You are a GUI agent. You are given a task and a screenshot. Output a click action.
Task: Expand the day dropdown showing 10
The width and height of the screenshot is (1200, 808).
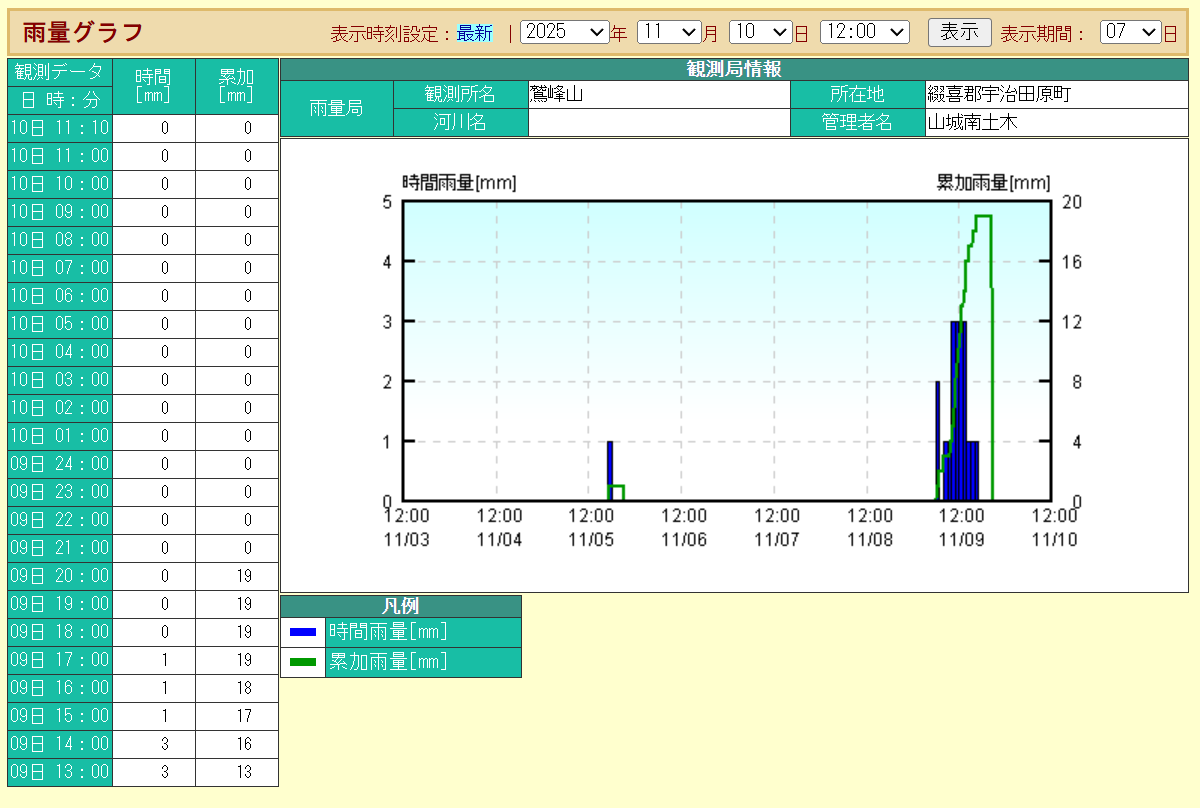pyautogui.click(x=760, y=32)
